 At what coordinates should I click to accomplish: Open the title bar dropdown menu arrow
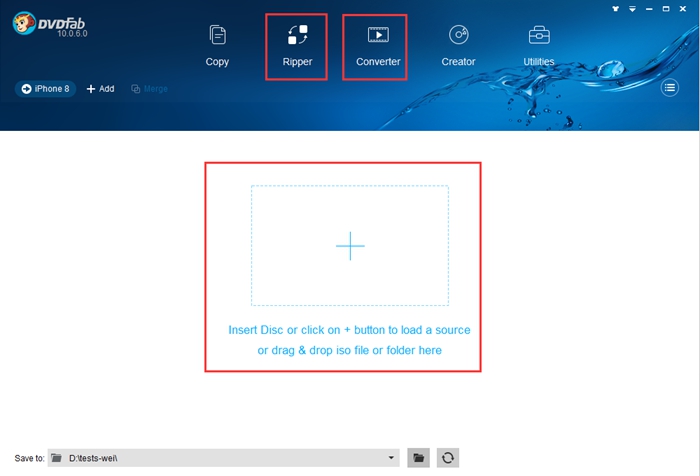pos(632,8)
